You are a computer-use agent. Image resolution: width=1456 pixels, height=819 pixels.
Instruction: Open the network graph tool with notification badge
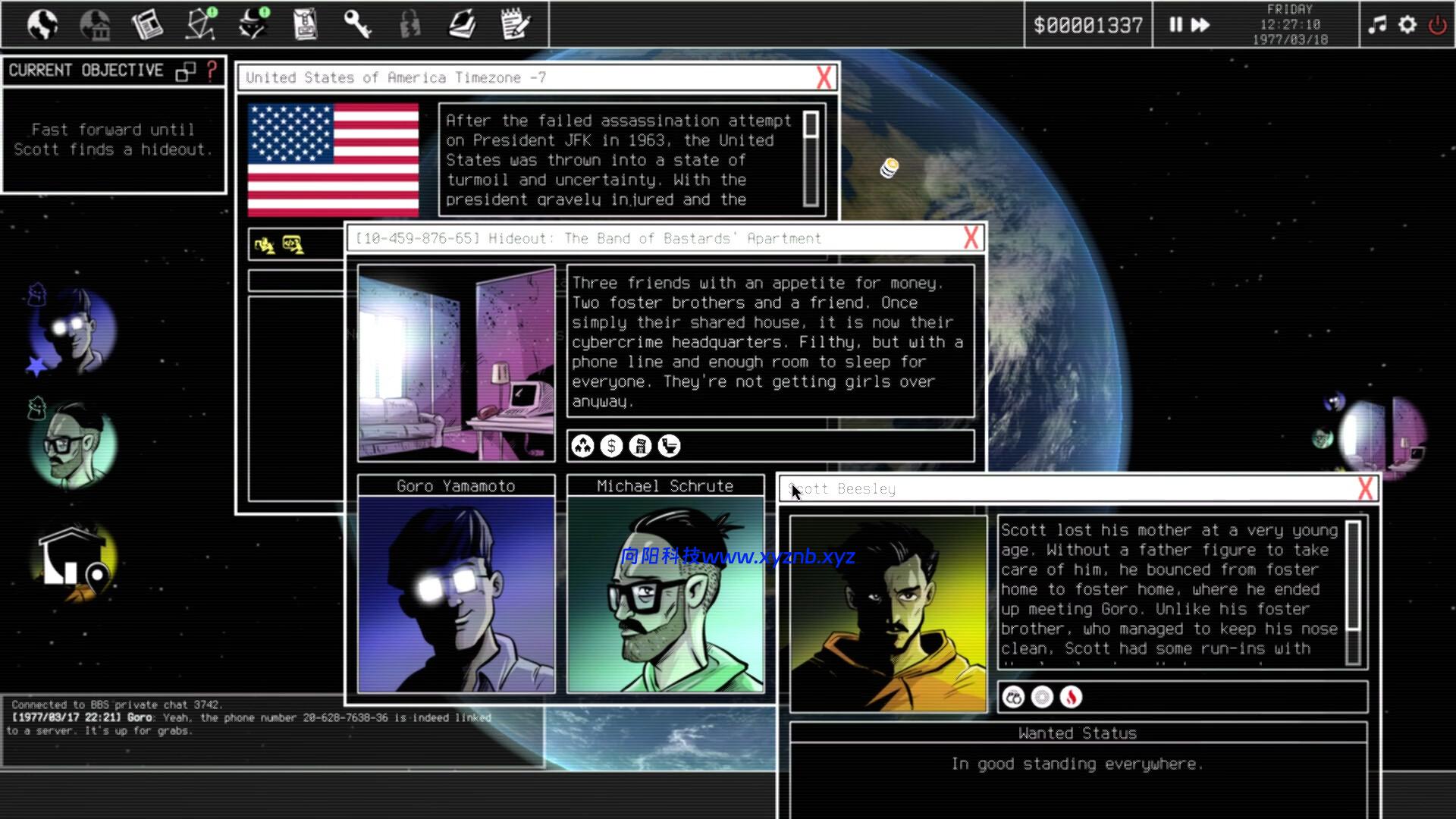point(201,24)
